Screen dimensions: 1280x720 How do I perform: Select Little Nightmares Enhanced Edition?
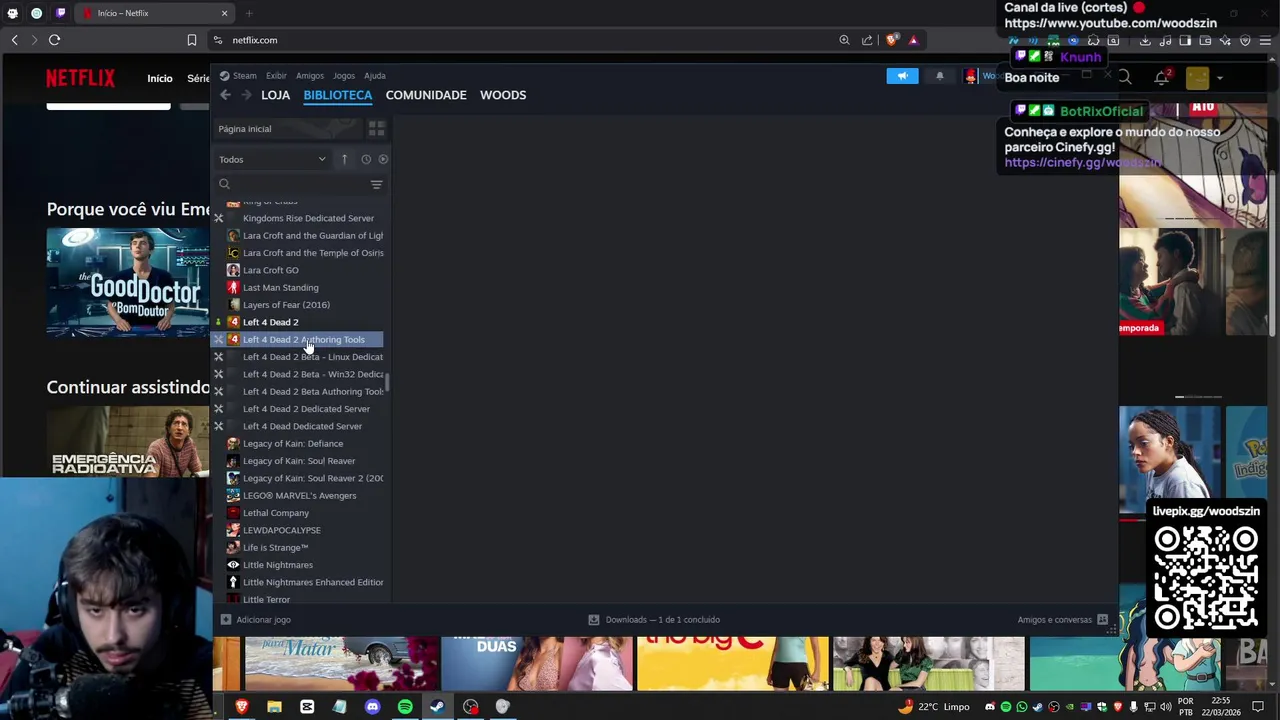click(x=300, y=582)
